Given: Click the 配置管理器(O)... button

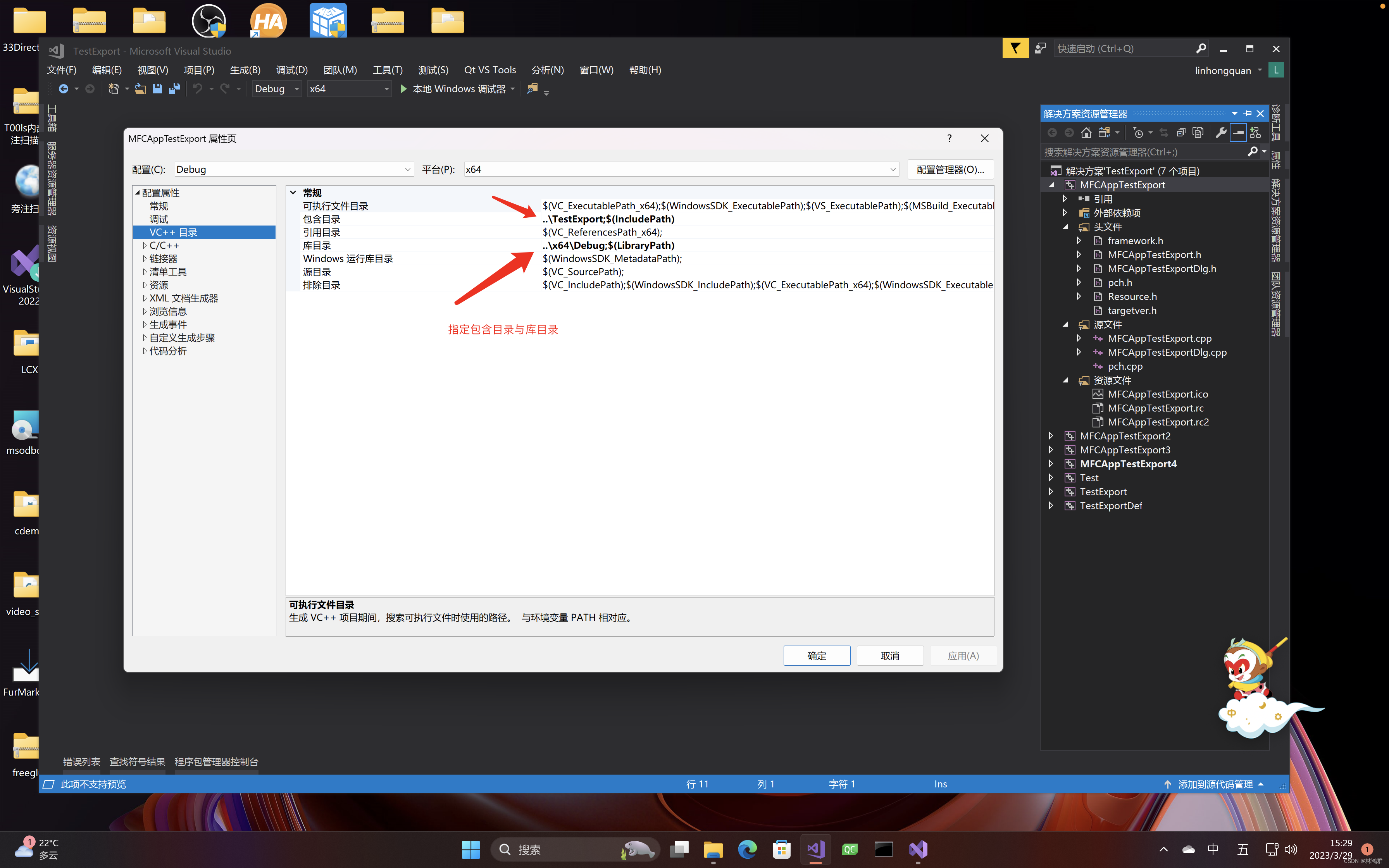Looking at the screenshot, I should (951, 169).
